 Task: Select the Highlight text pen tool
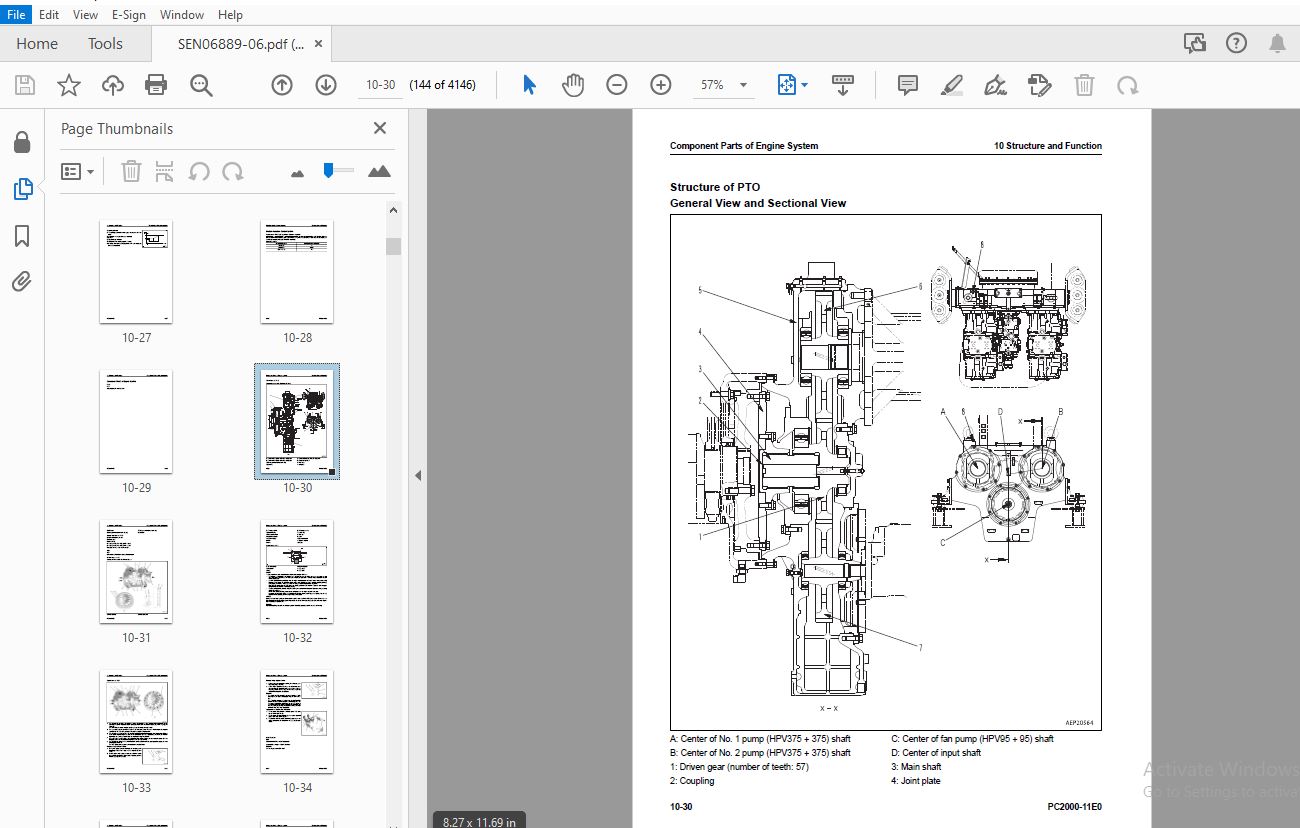click(x=952, y=85)
